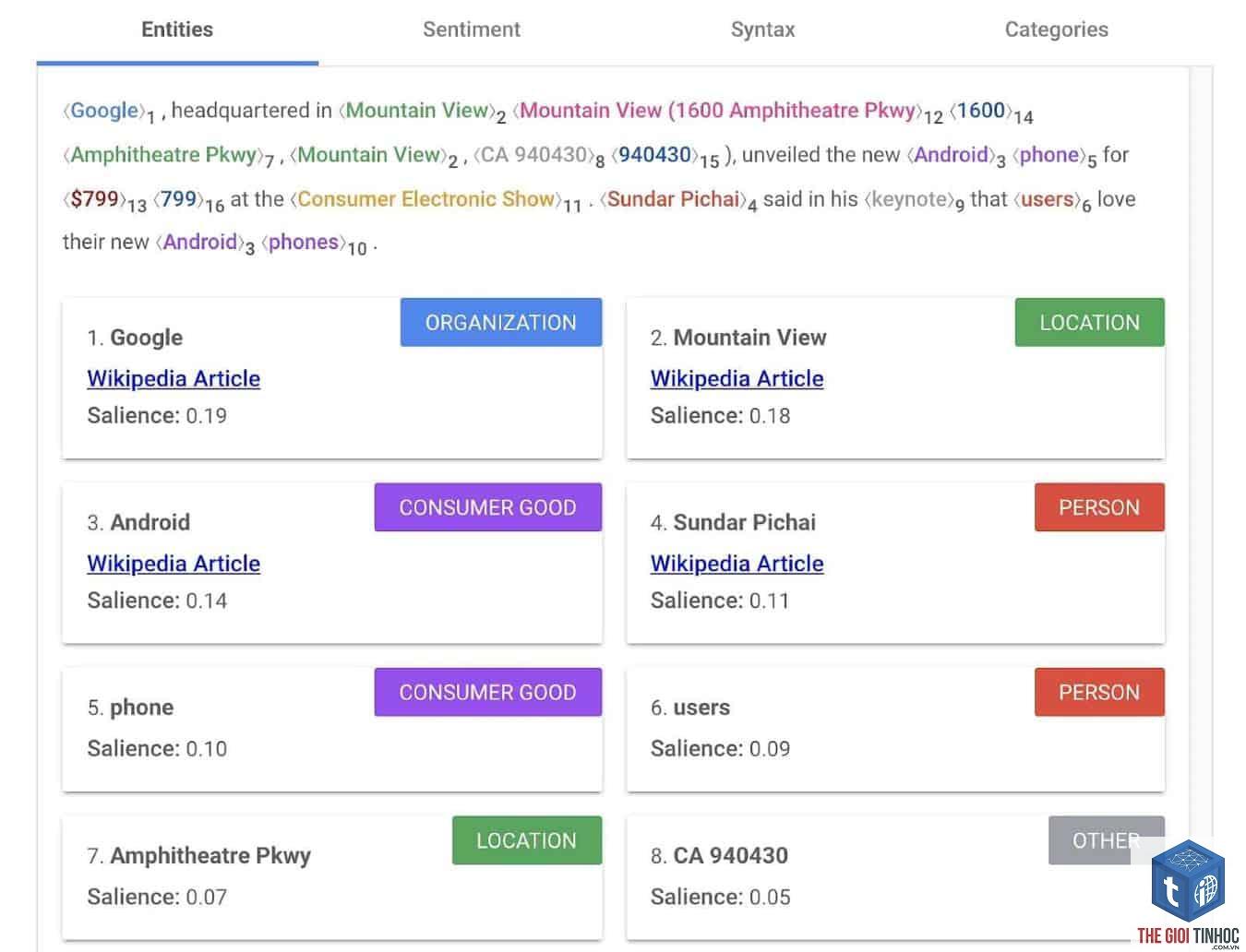This screenshot has height=952, width=1246.
Task: Select "Salience: 0.11" on Sundar Pichai card
Action: point(720,601)
